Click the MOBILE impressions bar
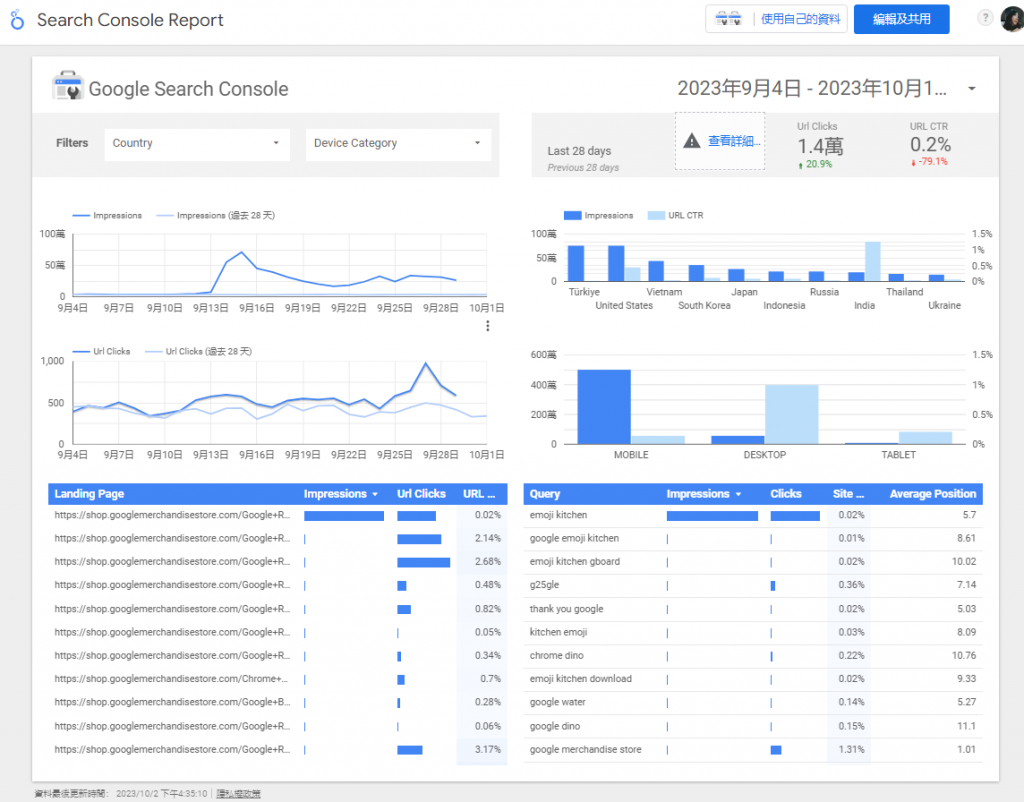This screenshot has width=1024, height=802. [604, 407]
